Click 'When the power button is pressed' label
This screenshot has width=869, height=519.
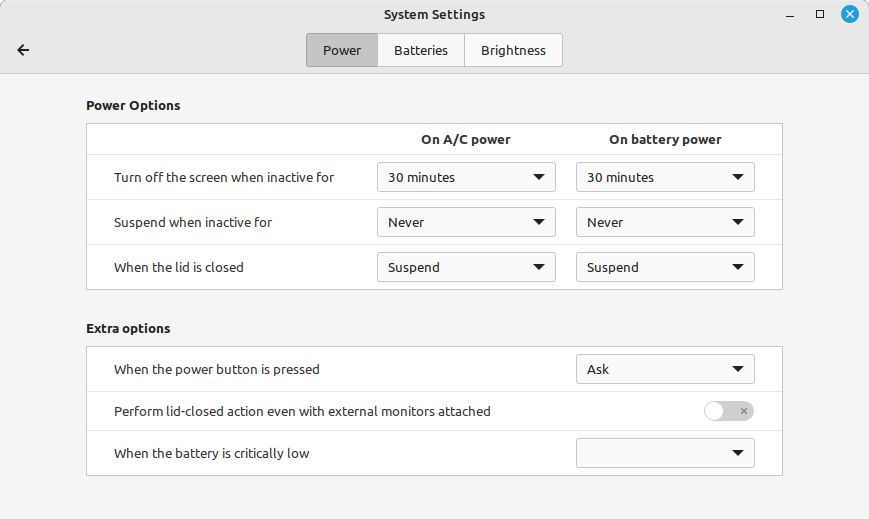click(217, 369)
